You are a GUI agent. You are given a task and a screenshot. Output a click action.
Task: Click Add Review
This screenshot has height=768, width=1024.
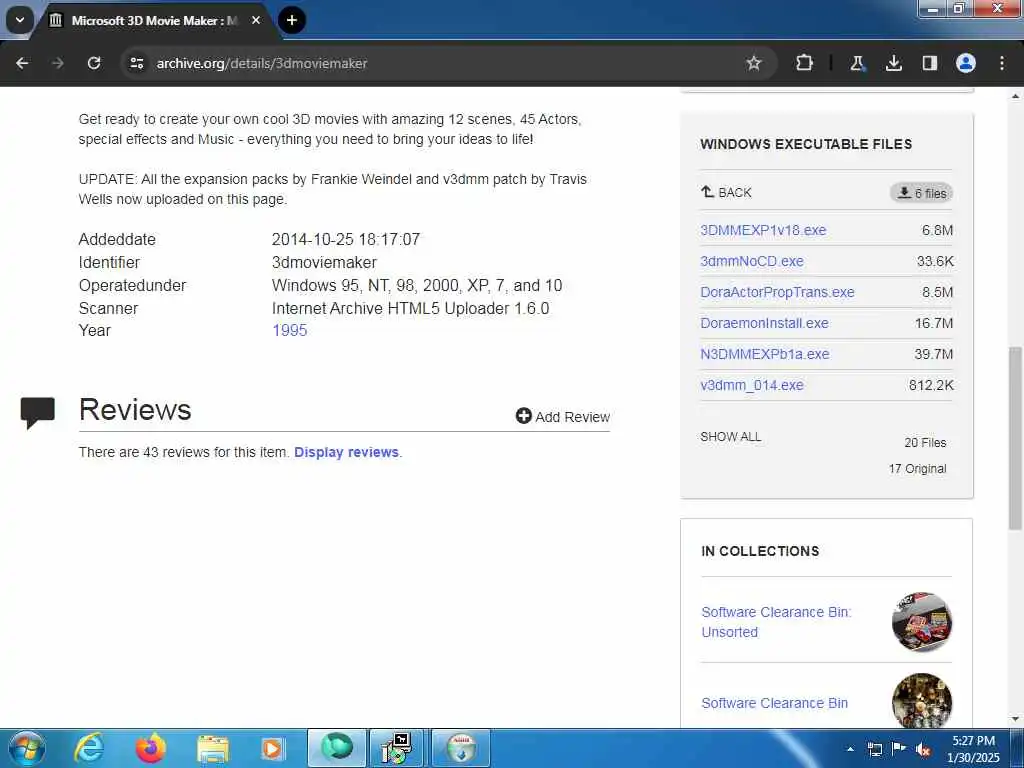click(x=562, y=417)
